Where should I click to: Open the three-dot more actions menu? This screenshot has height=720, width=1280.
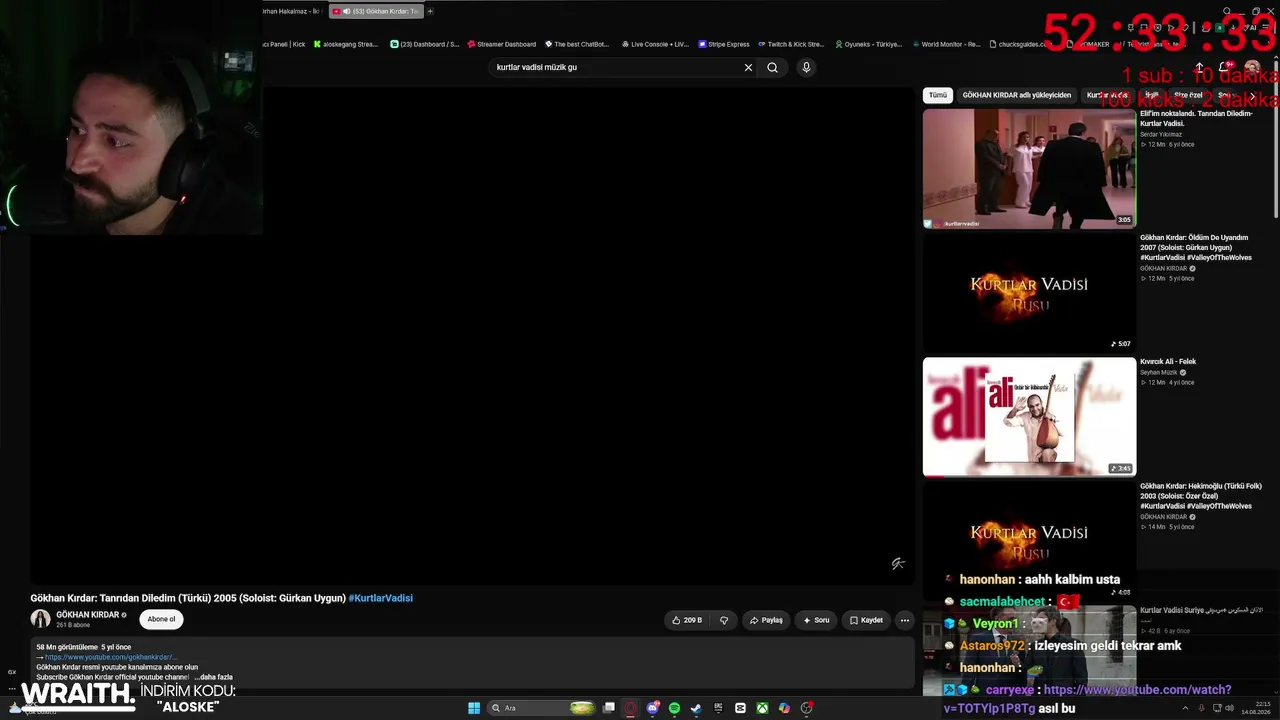point(905,620)
